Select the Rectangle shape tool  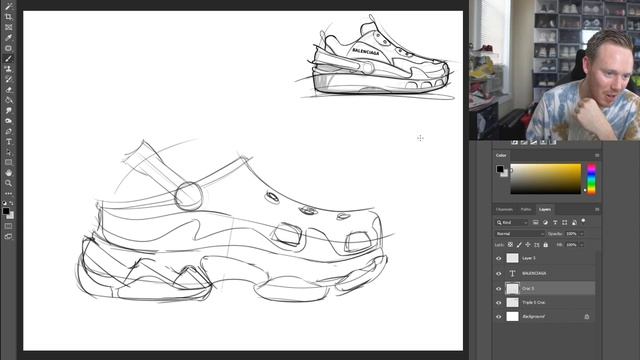point(8,162)
